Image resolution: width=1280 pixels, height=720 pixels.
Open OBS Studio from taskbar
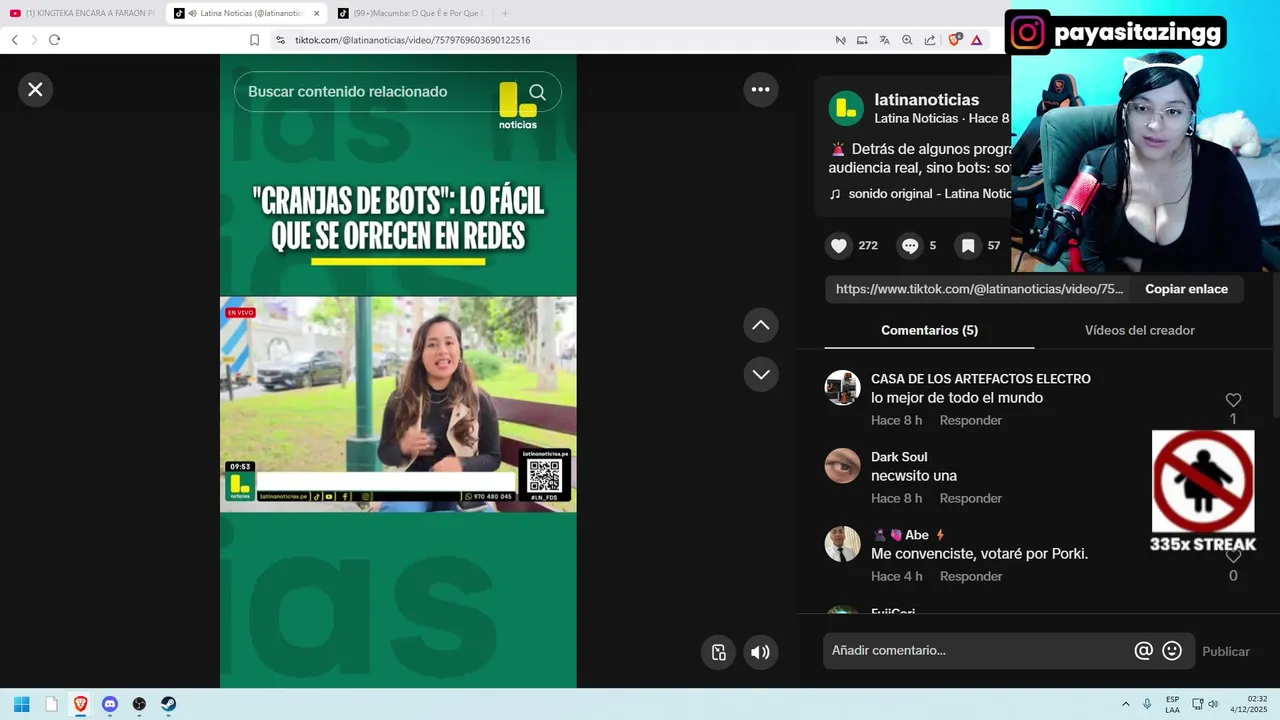(139, 704)
